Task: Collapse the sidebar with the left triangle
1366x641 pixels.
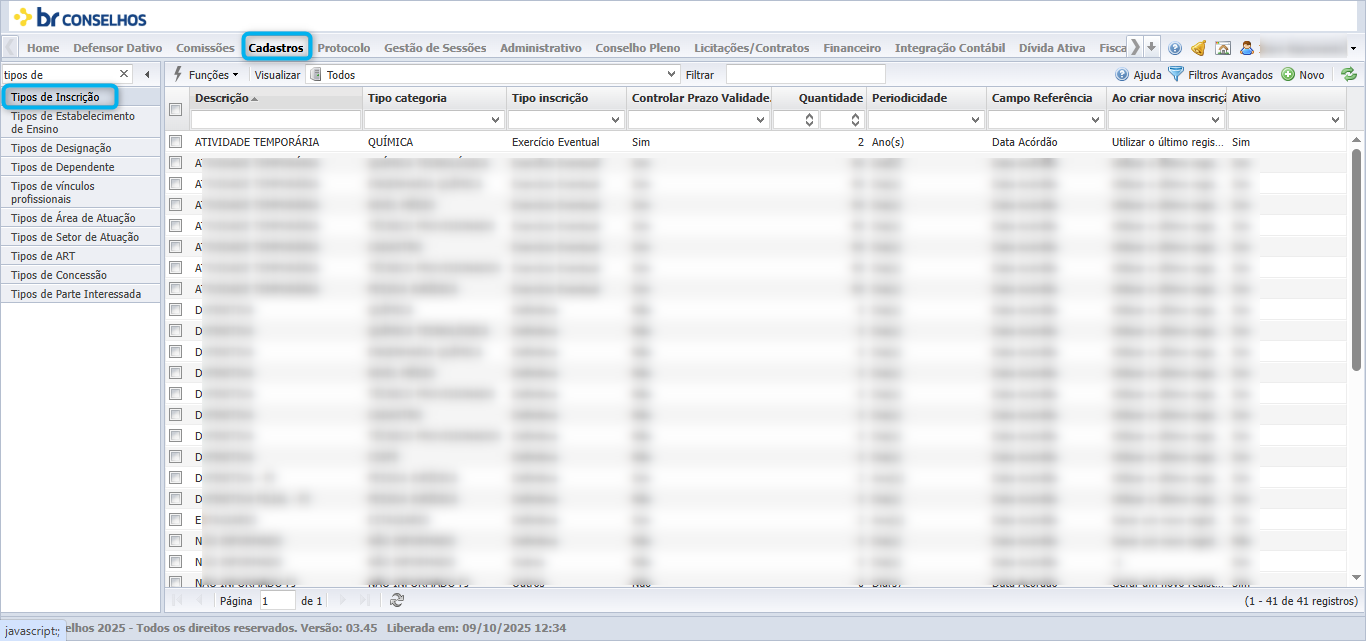Action: click(147, 74)
